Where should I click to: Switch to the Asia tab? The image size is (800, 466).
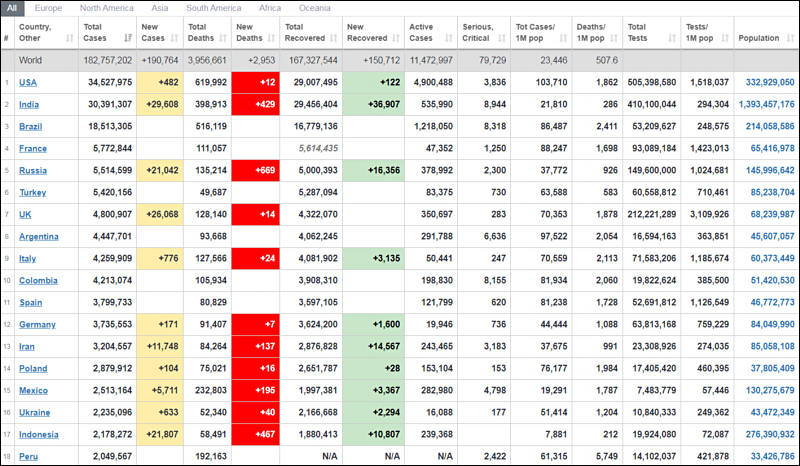click(160, 8)
